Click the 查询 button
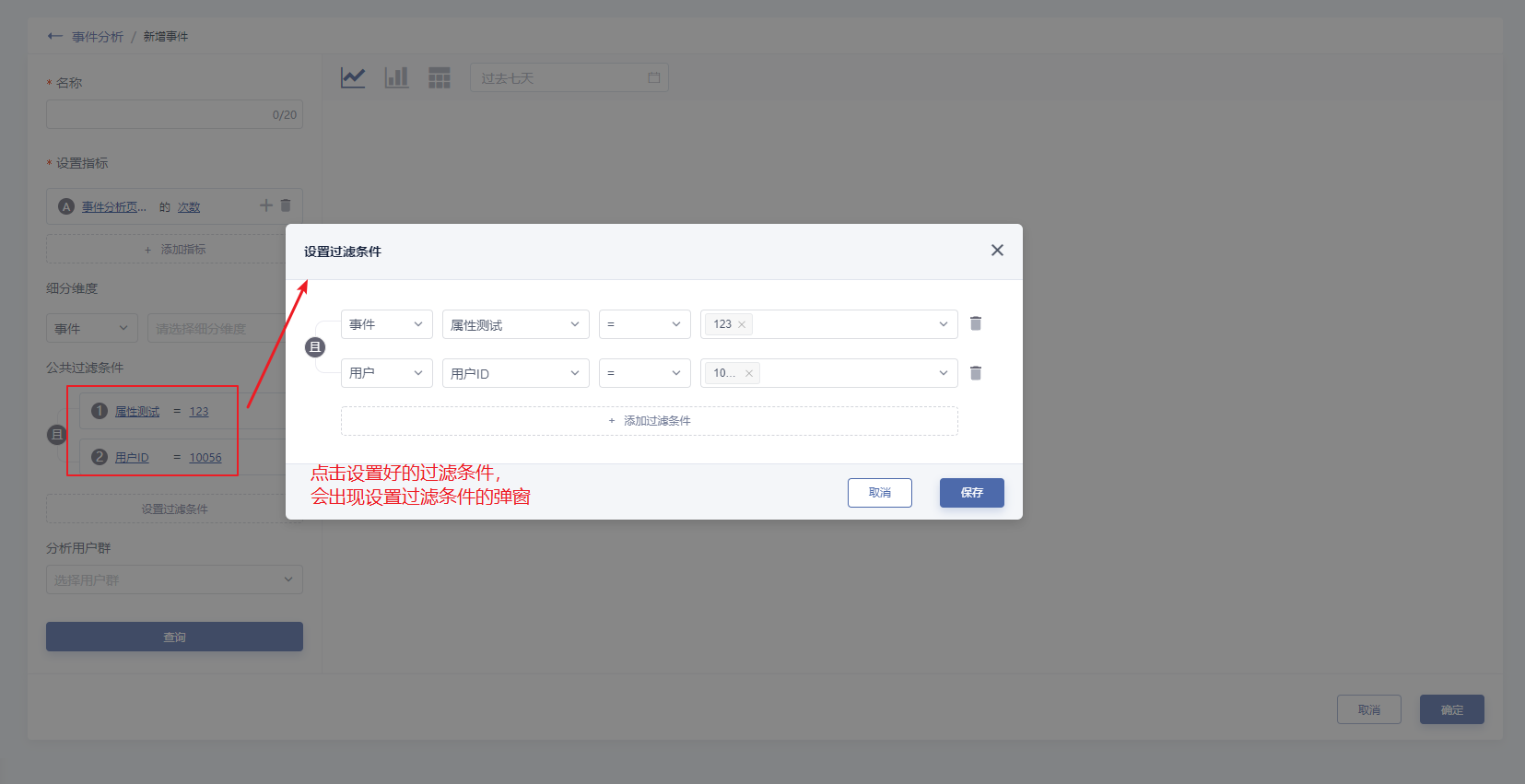 [174, 637]
